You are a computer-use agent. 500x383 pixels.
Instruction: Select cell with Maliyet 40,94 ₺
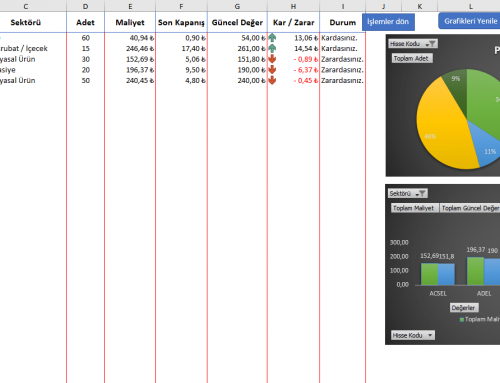[x=130, y=38]
